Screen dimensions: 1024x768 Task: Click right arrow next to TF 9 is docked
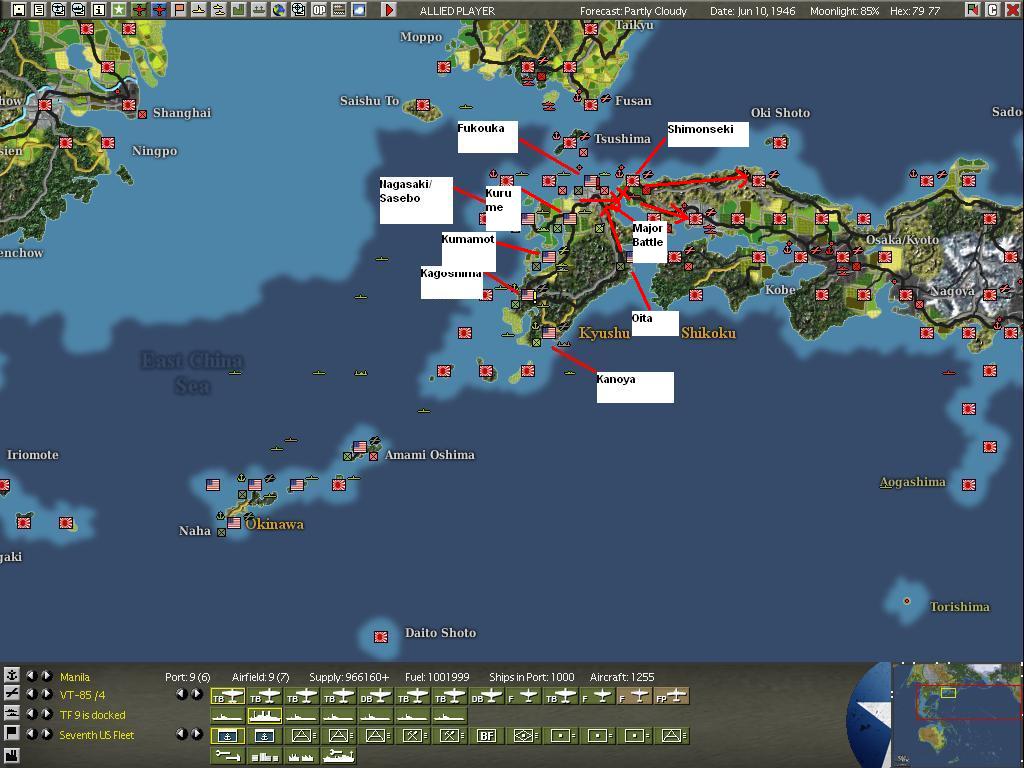(x=46, y=714)
